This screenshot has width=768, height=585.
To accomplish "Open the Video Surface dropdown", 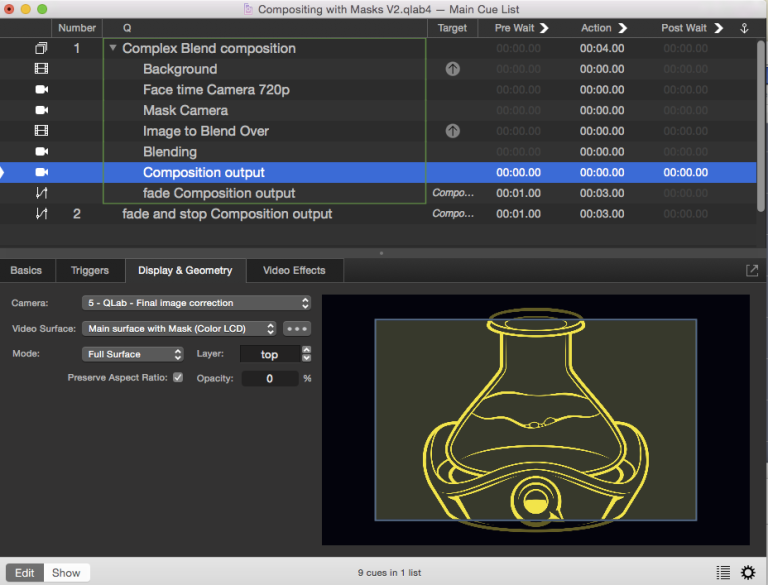I will (x=180, y=328).
